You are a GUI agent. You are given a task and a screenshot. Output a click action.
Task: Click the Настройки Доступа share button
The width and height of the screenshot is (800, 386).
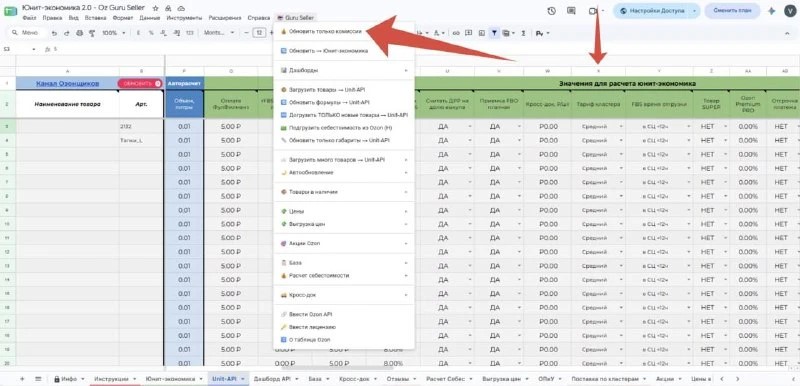652,11
